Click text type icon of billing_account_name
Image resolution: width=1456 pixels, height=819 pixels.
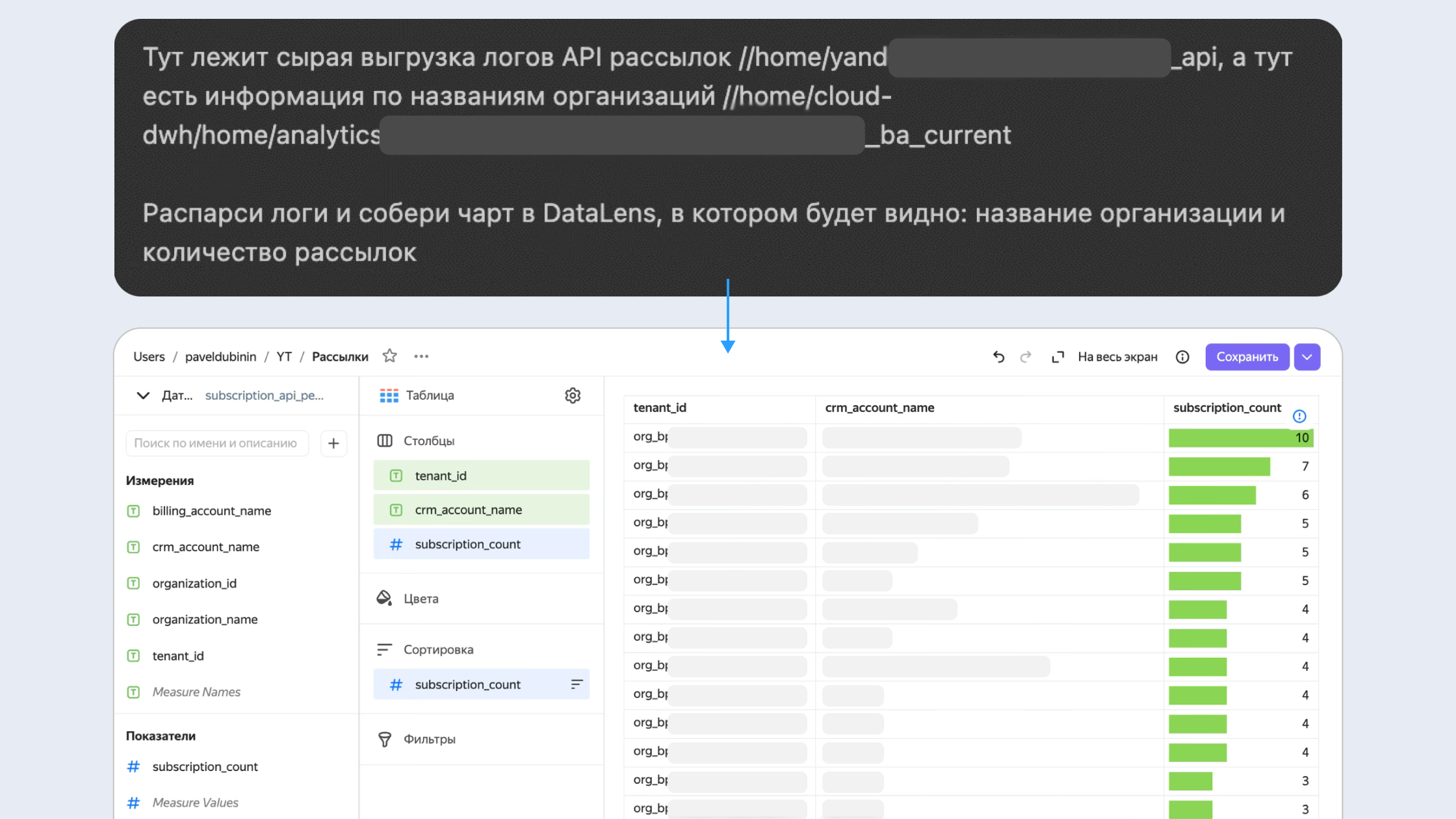point(133,511)
